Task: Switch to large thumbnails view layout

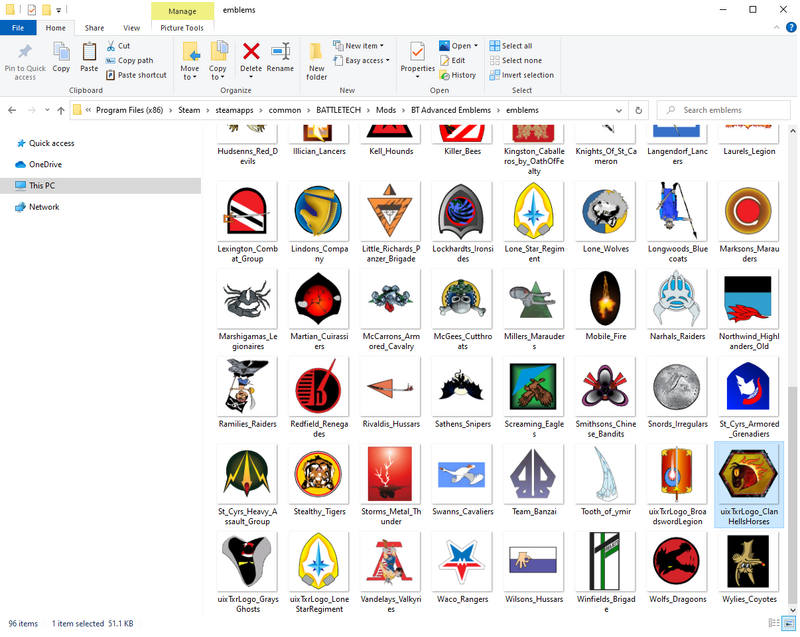Action: click(x=789, y=623)
